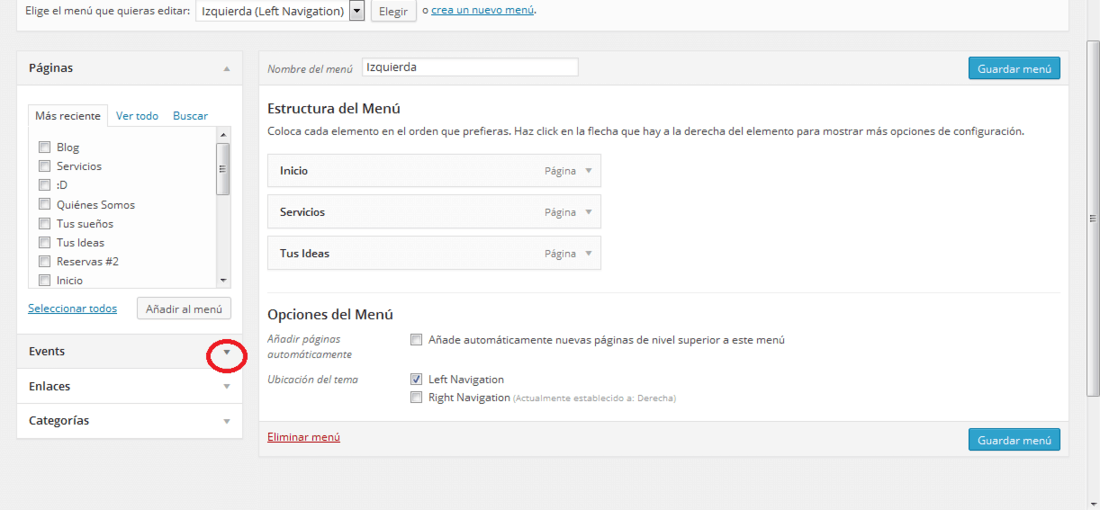This screenshot has width=1100, height=510.
Task: Check the Tus Ideas page checkbox
Action: click(44, 242)
